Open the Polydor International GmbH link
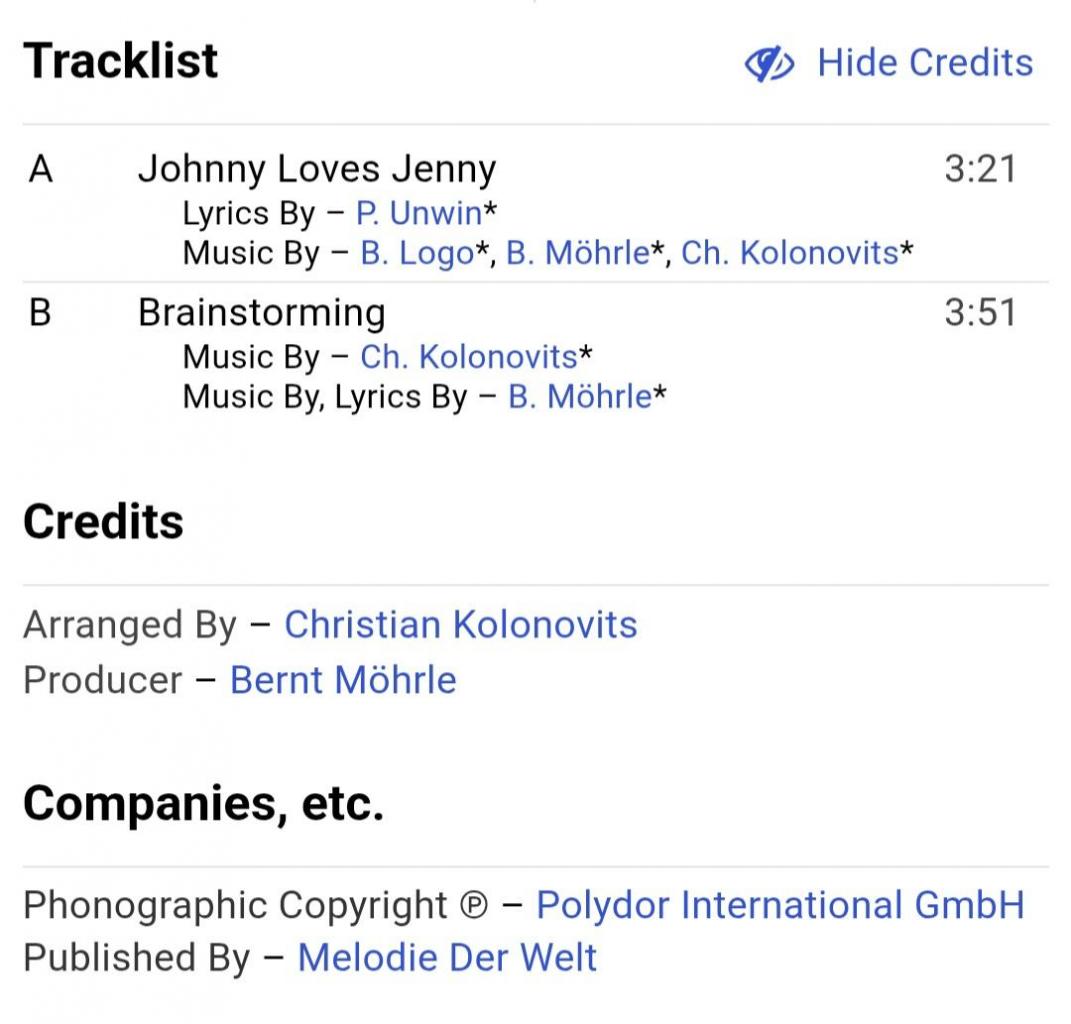The height and width of the screenshot is (1024, 1071). 780,905
